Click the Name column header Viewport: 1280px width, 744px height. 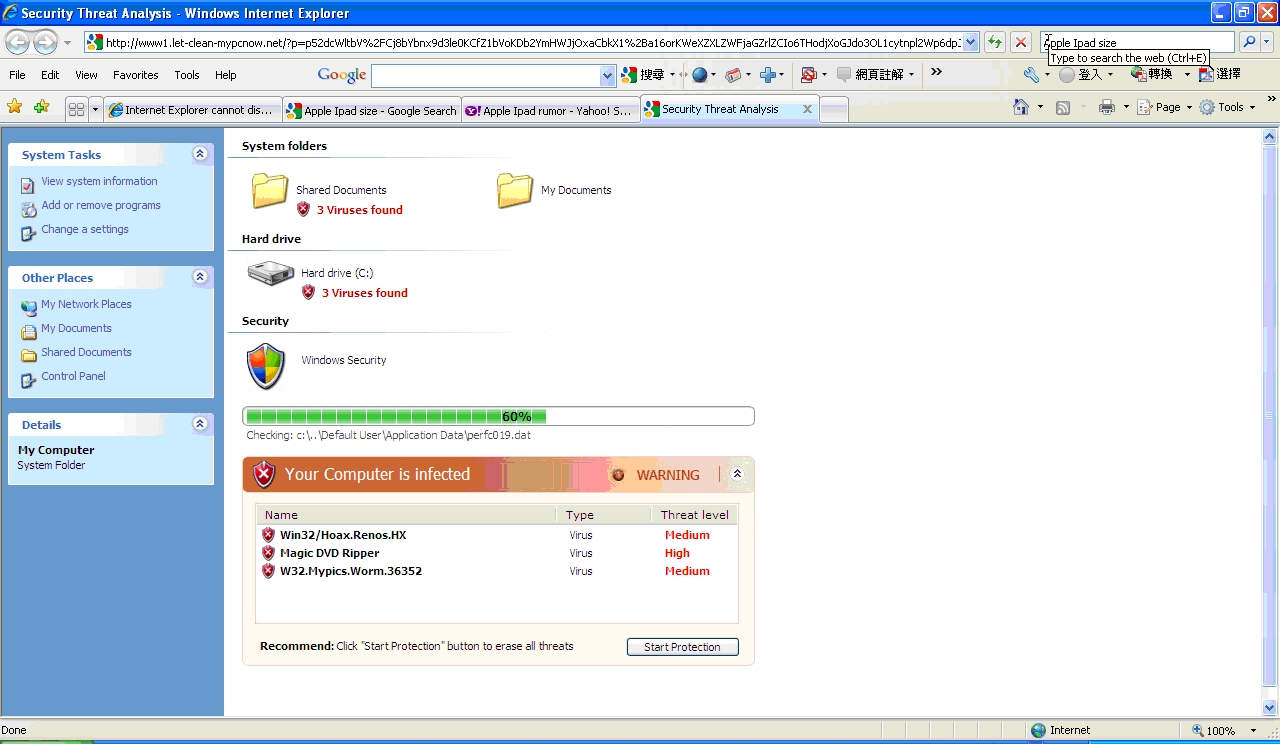pos(406,515)
